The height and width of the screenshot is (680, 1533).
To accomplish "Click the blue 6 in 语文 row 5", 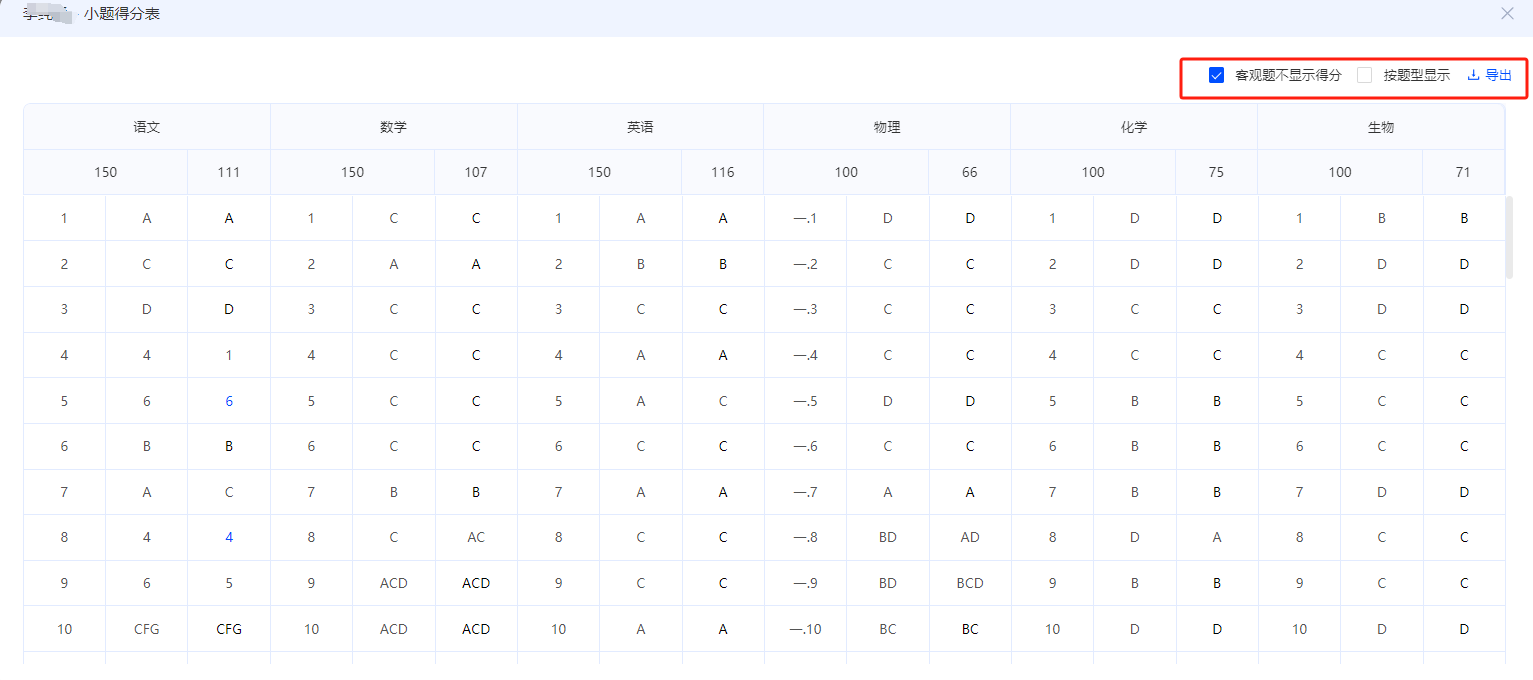I will pos(229,401).
